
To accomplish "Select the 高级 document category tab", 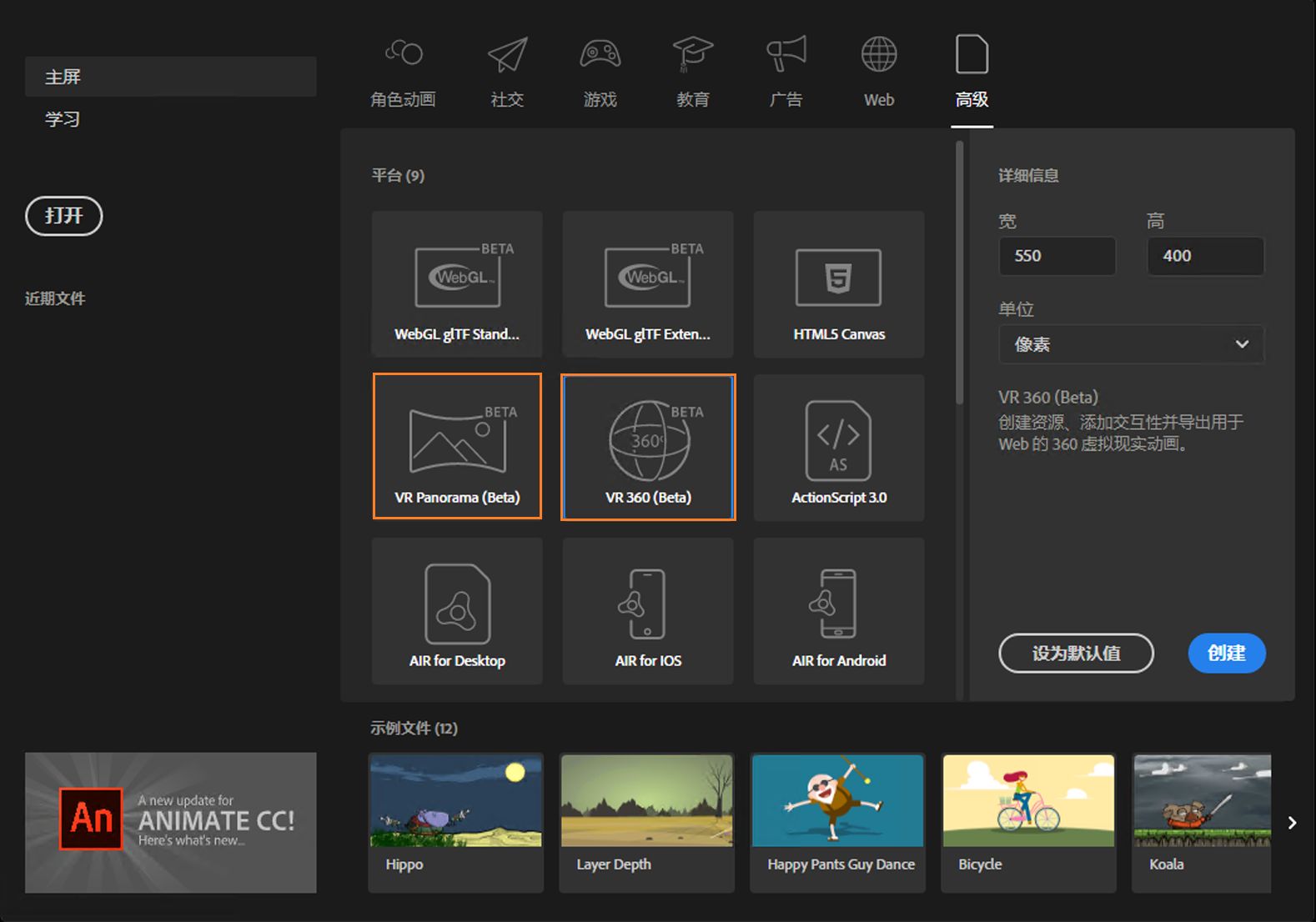I will [972, 73].
